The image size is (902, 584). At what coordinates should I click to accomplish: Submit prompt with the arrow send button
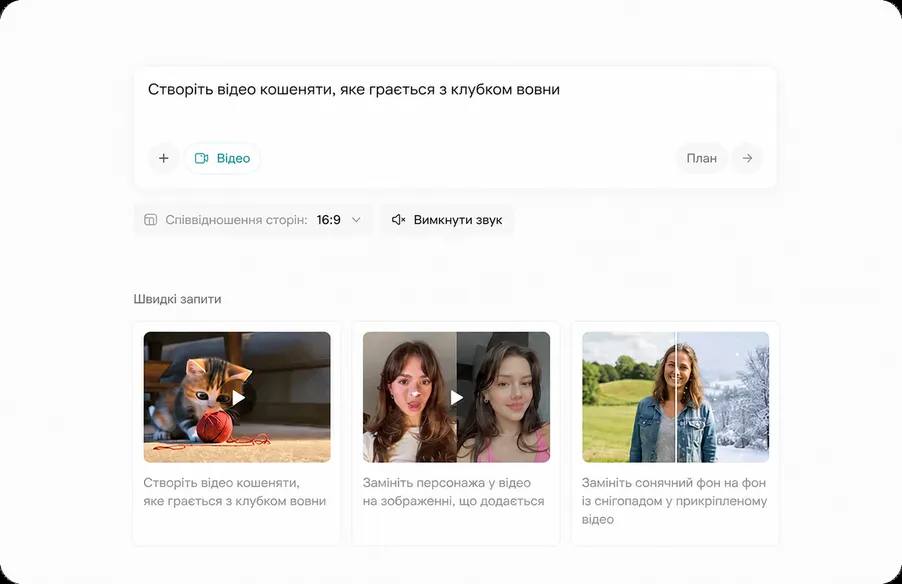pyautogui.click(x=747, y=158)
